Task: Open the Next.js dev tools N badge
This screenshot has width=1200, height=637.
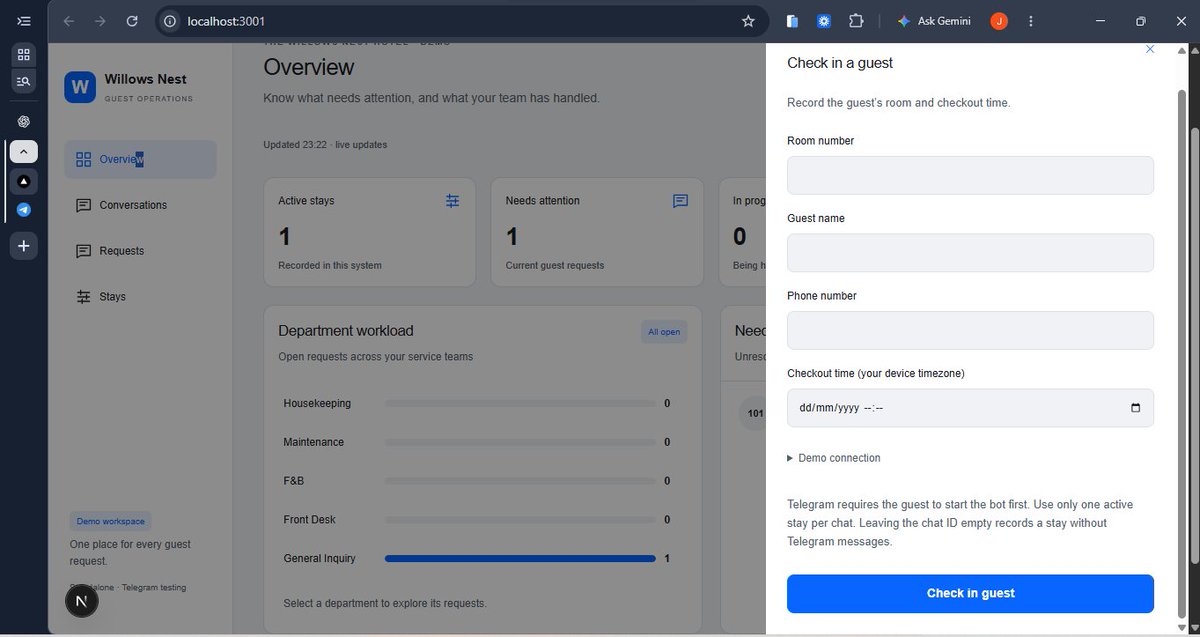Action: (82, 601)
